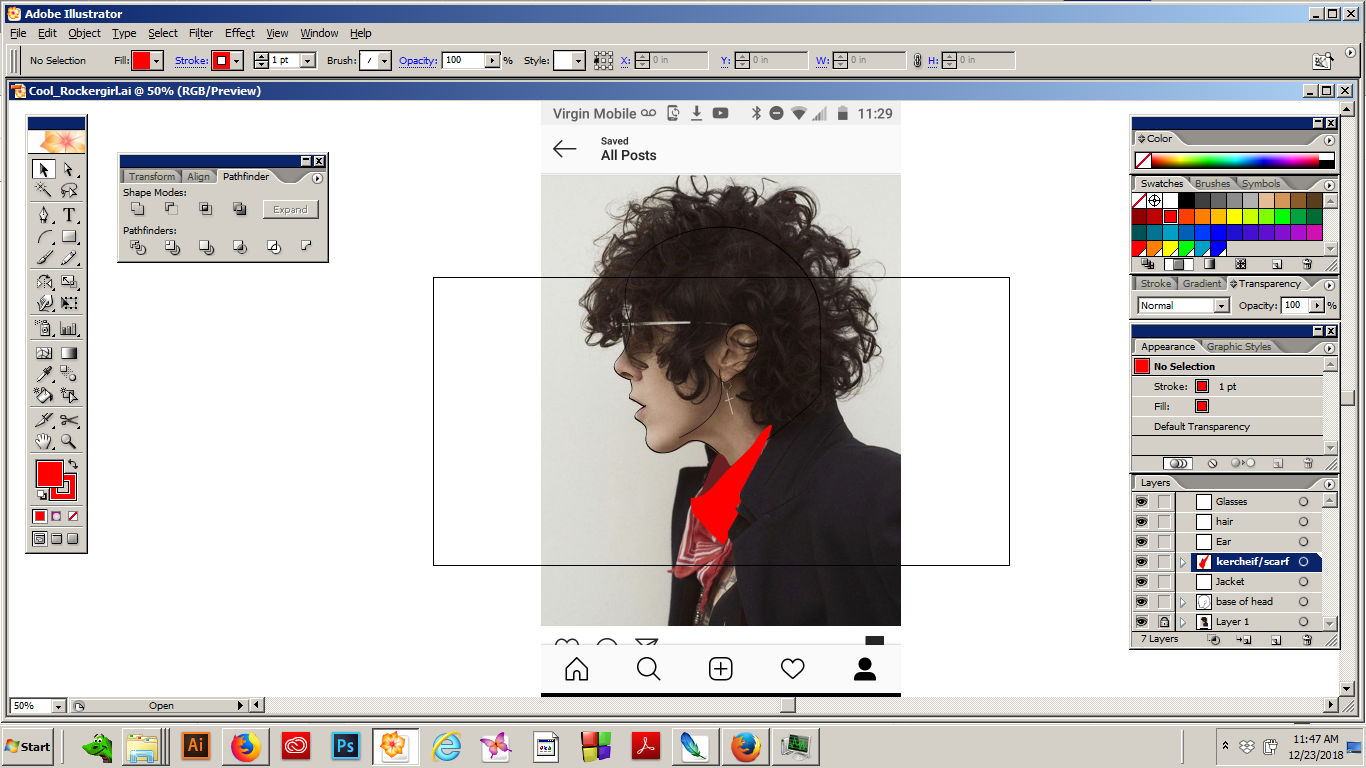Select the Column Graph tool

(x=69, y=328)
